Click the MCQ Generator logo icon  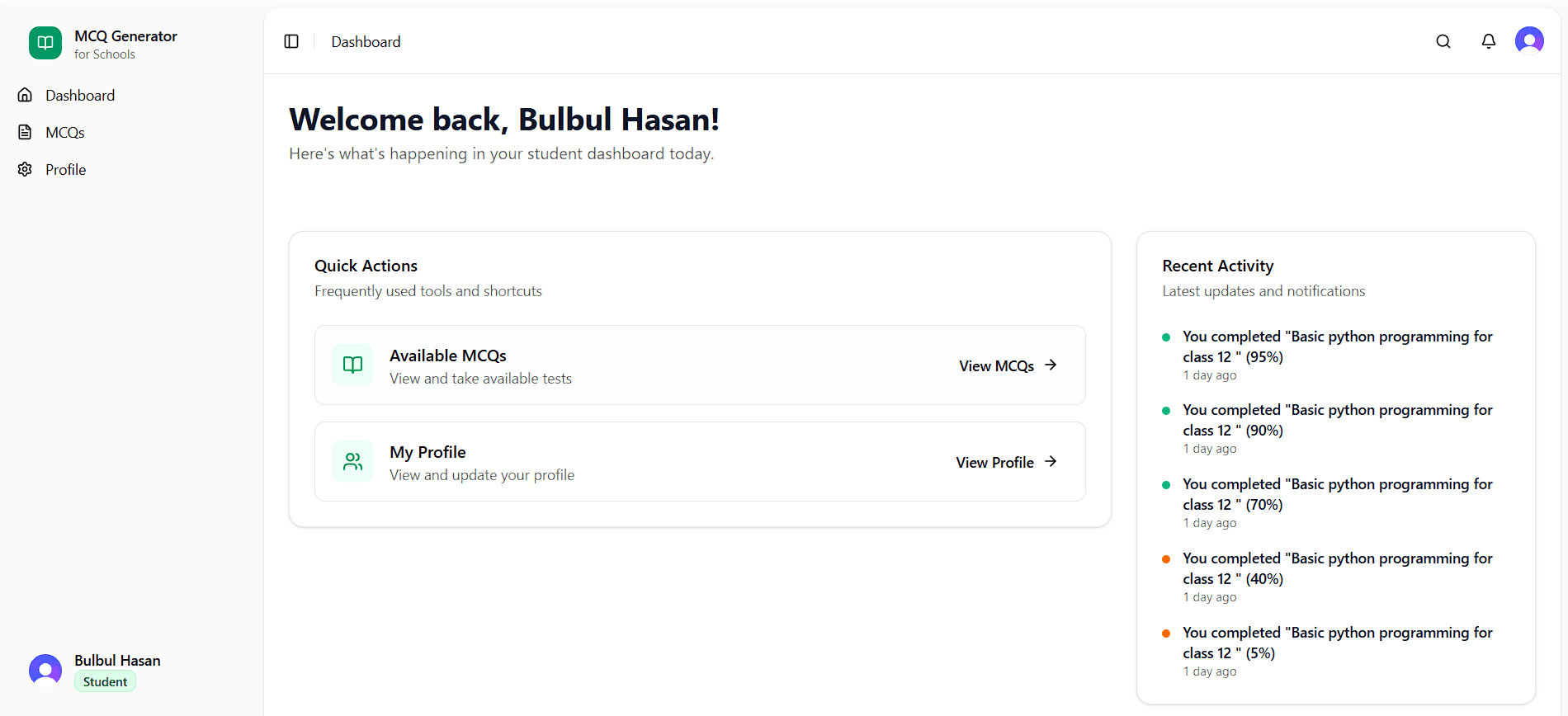tap(45, 43)
